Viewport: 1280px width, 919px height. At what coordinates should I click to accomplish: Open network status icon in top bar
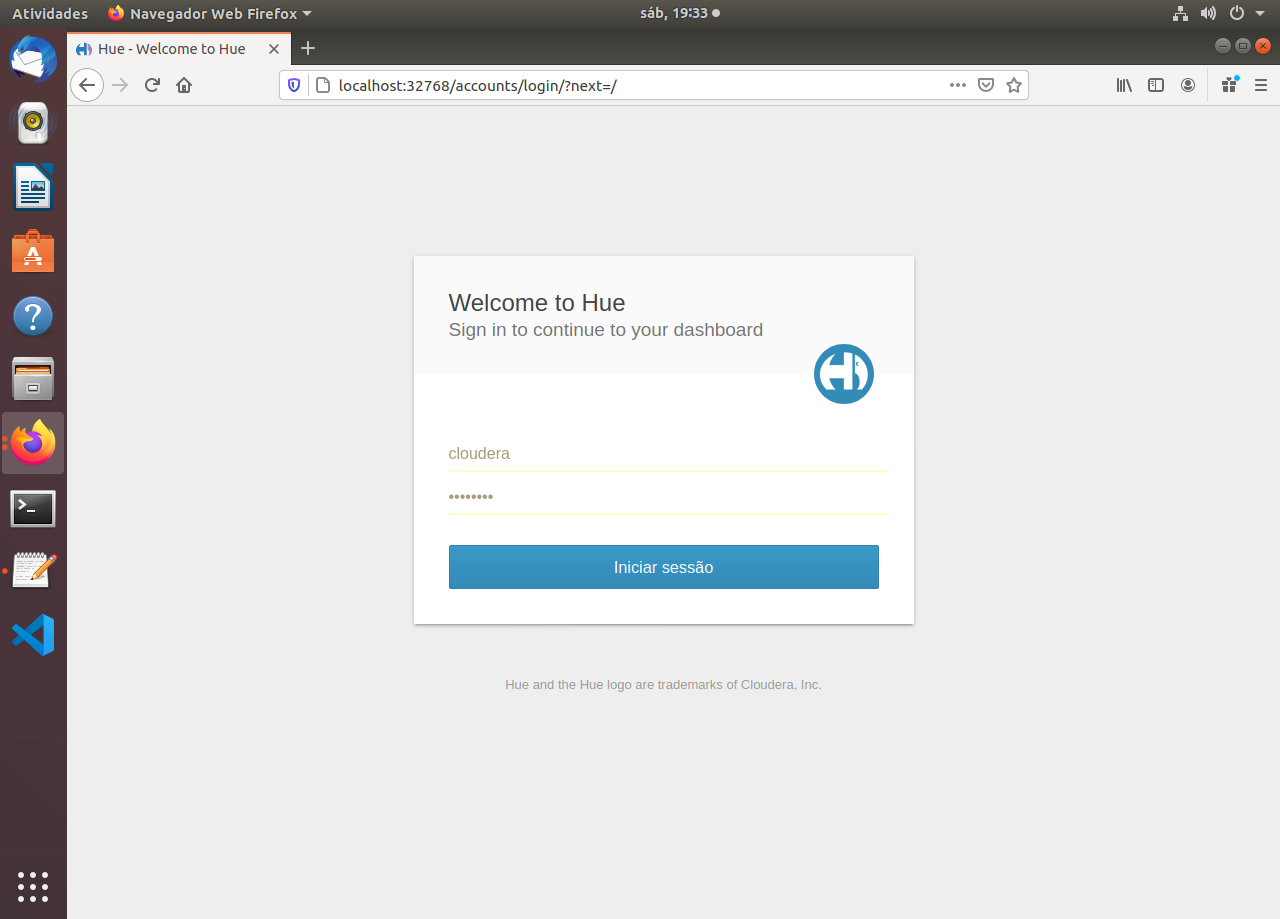coord(1180,13)
